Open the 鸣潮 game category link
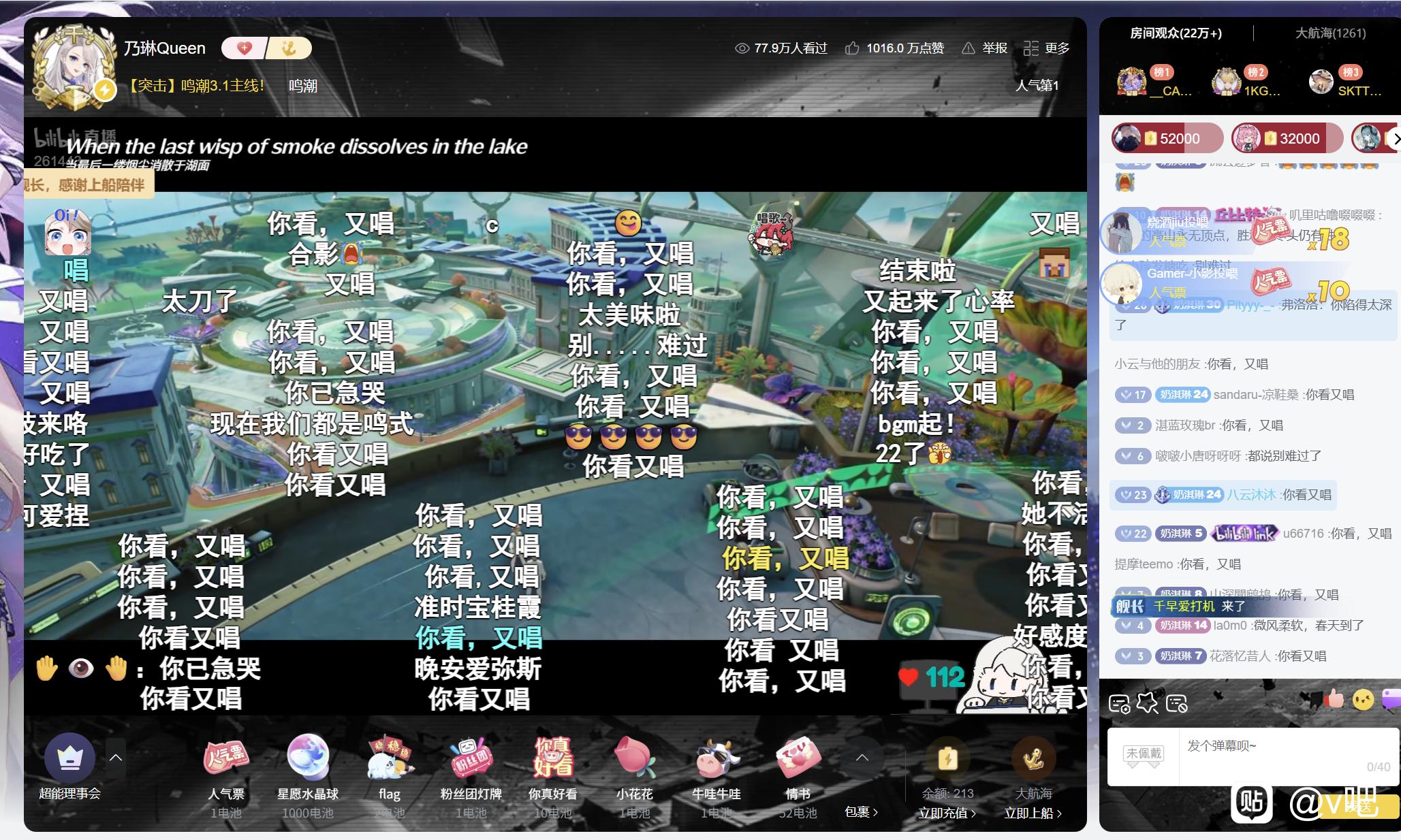The width and height of the screenshot is (1401, 840). coord(303,86)
